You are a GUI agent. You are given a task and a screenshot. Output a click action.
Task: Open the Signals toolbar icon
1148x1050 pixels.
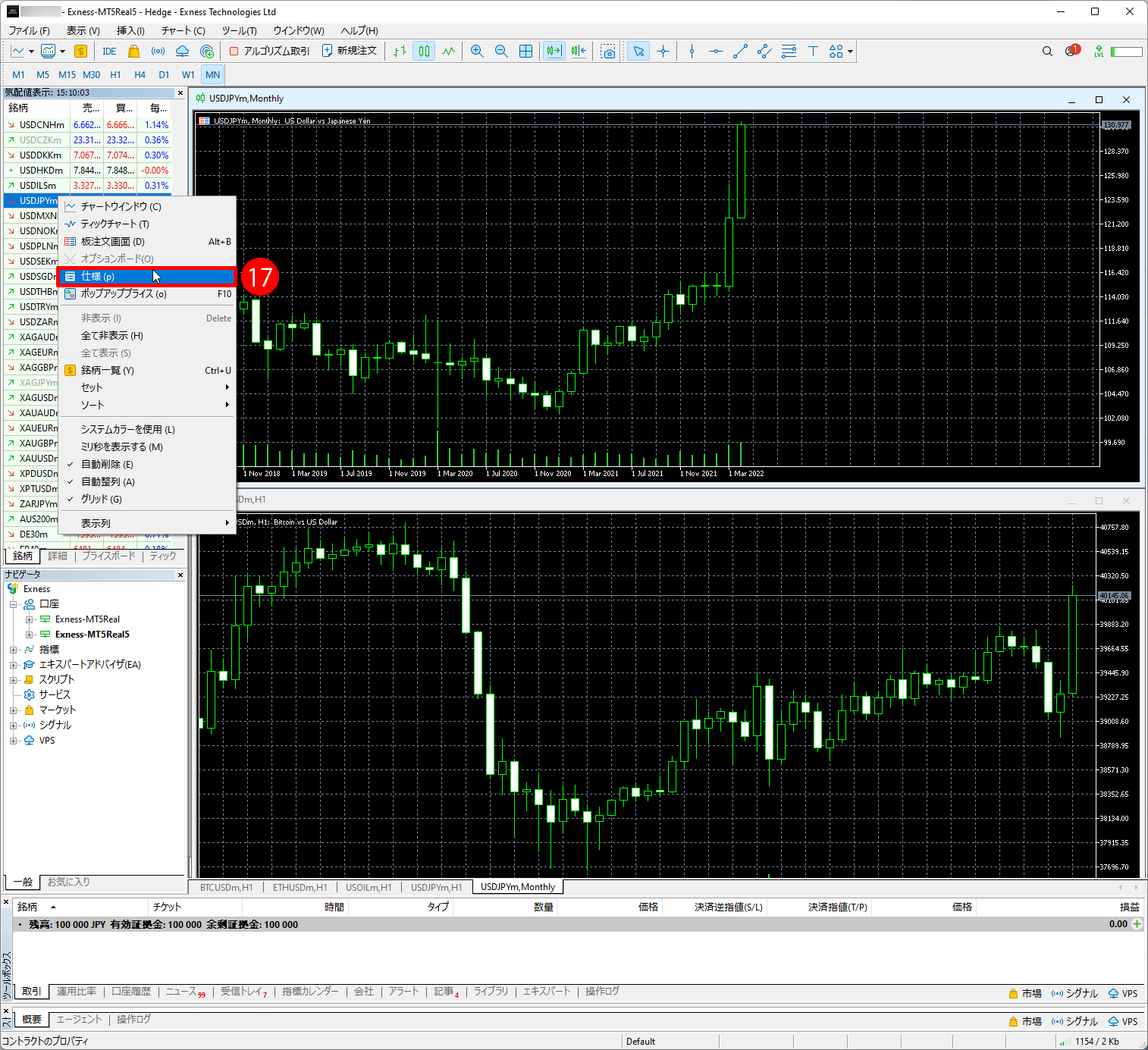click(x=158, y=52)
